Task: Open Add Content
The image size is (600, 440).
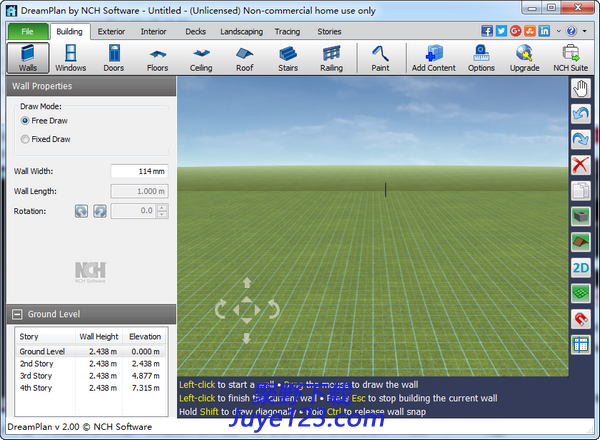Action: (434, 58)
